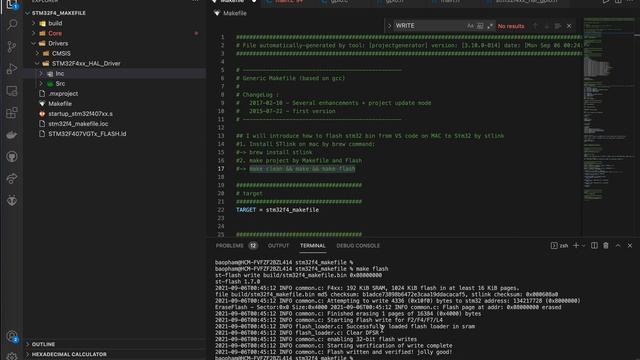This screenshot has height=360, width=640.
Task: Collapse the STM32F4_MAKEFILE root folder
Action: pos(27,13)
